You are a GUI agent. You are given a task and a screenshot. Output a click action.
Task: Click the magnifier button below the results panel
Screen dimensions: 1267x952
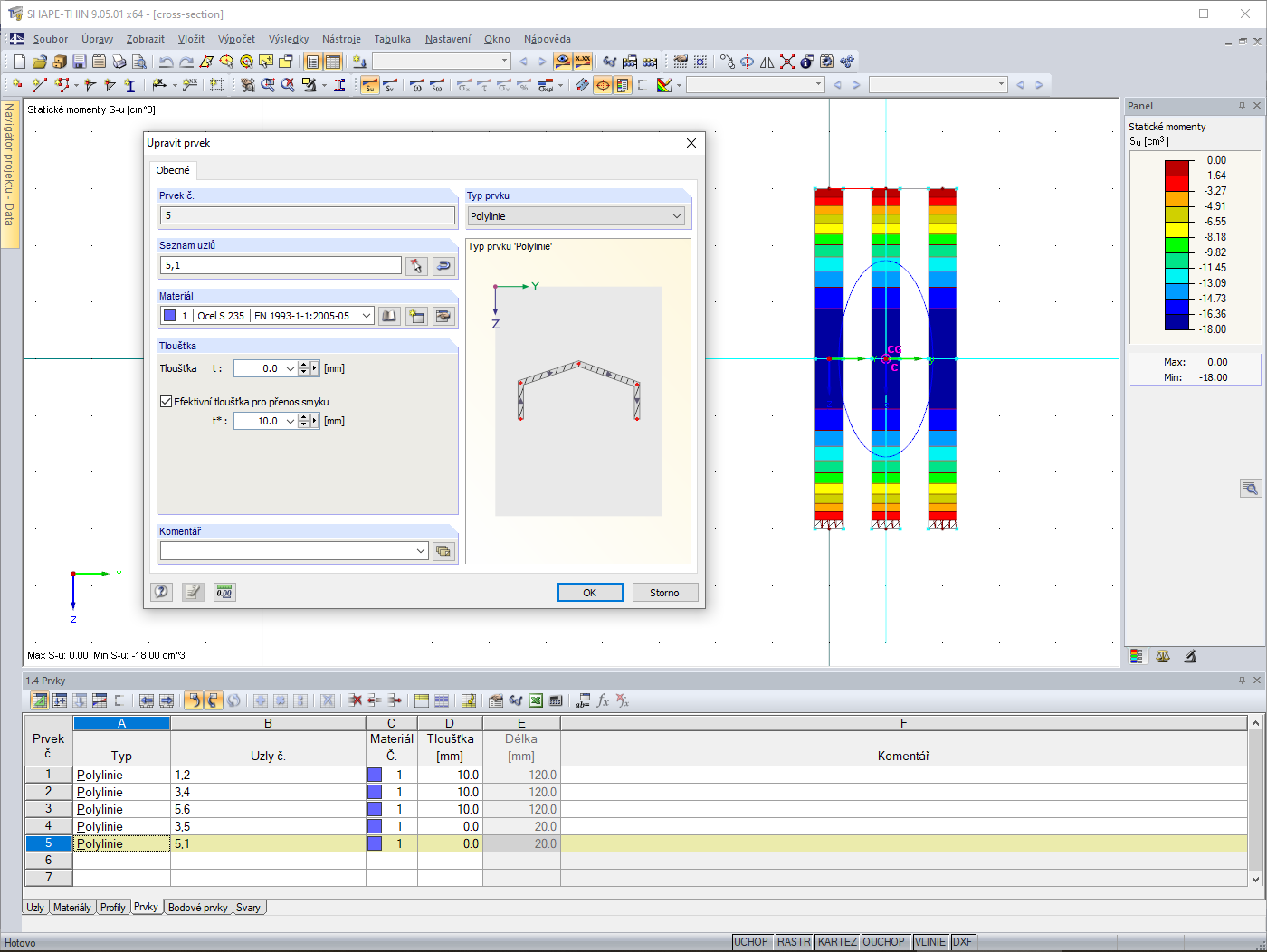point(1251,489)
